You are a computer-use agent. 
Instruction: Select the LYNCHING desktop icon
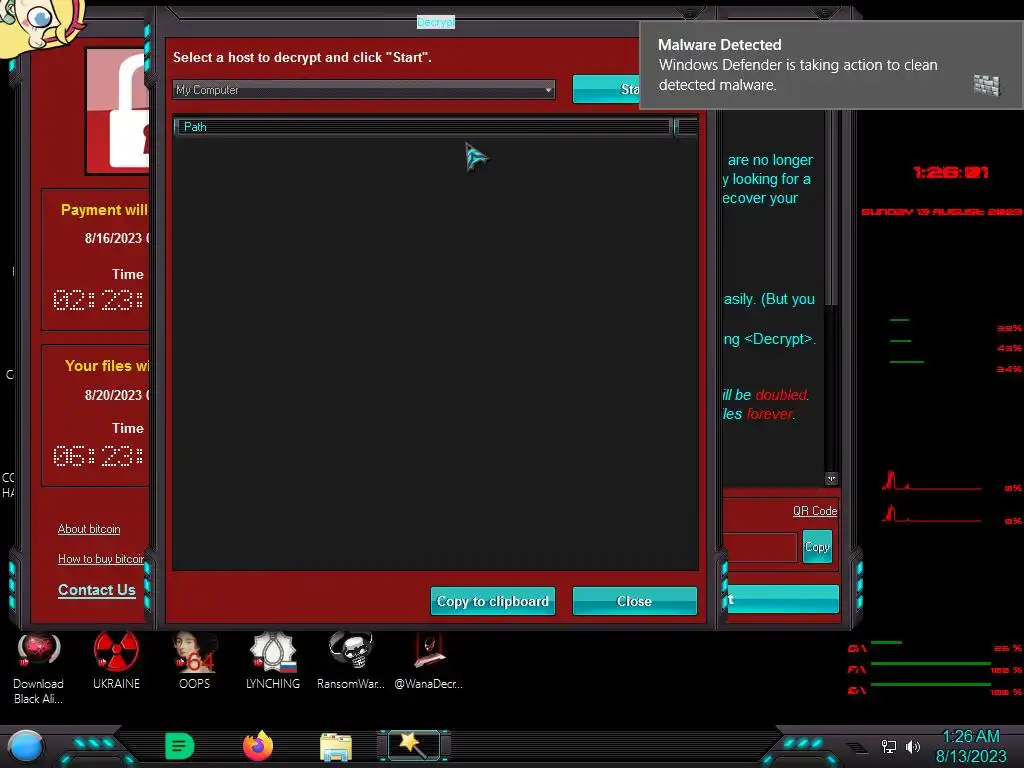[273, 661]
